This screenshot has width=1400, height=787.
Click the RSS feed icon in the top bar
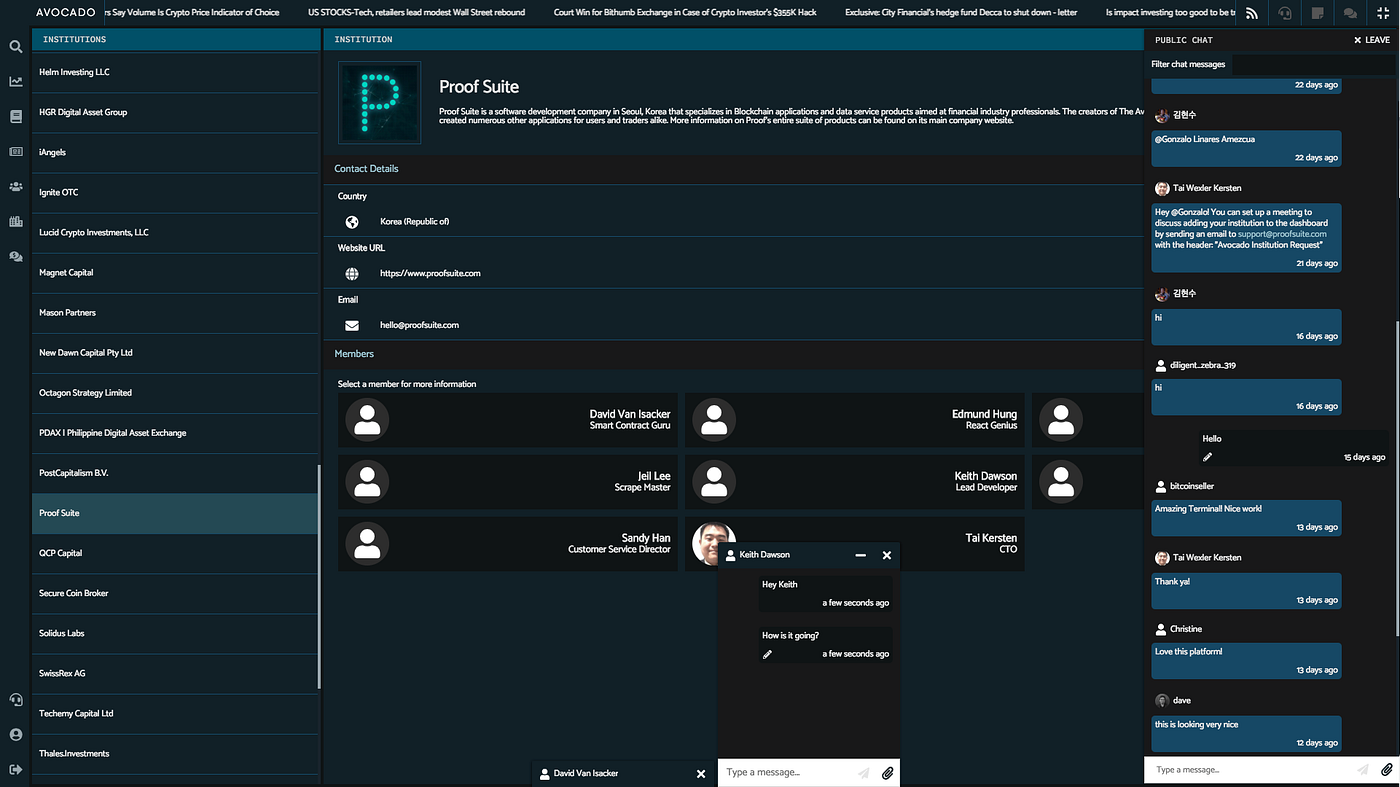pyautogui.click(x=1252, y=13)
